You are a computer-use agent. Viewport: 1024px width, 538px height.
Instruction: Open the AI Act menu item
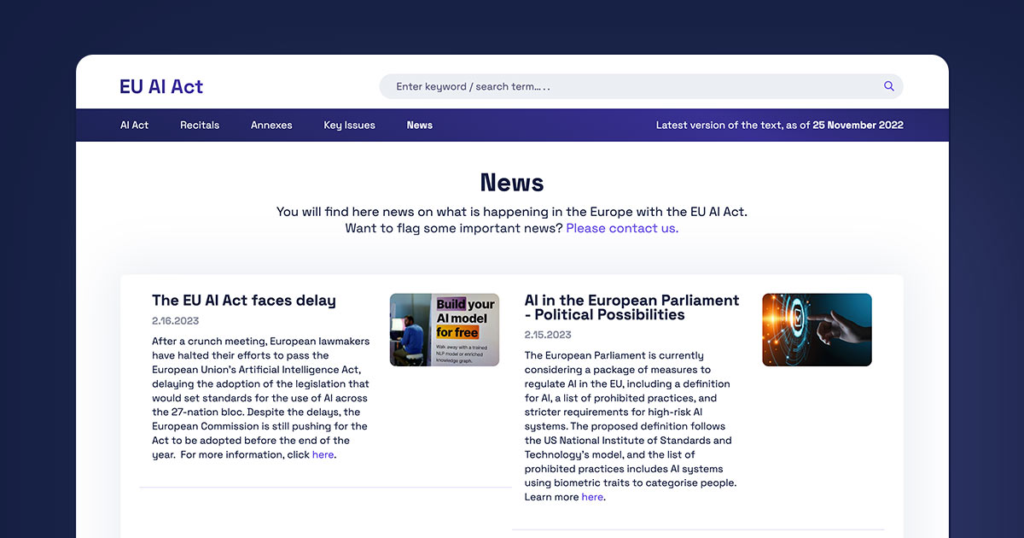[x=134, y=125]
